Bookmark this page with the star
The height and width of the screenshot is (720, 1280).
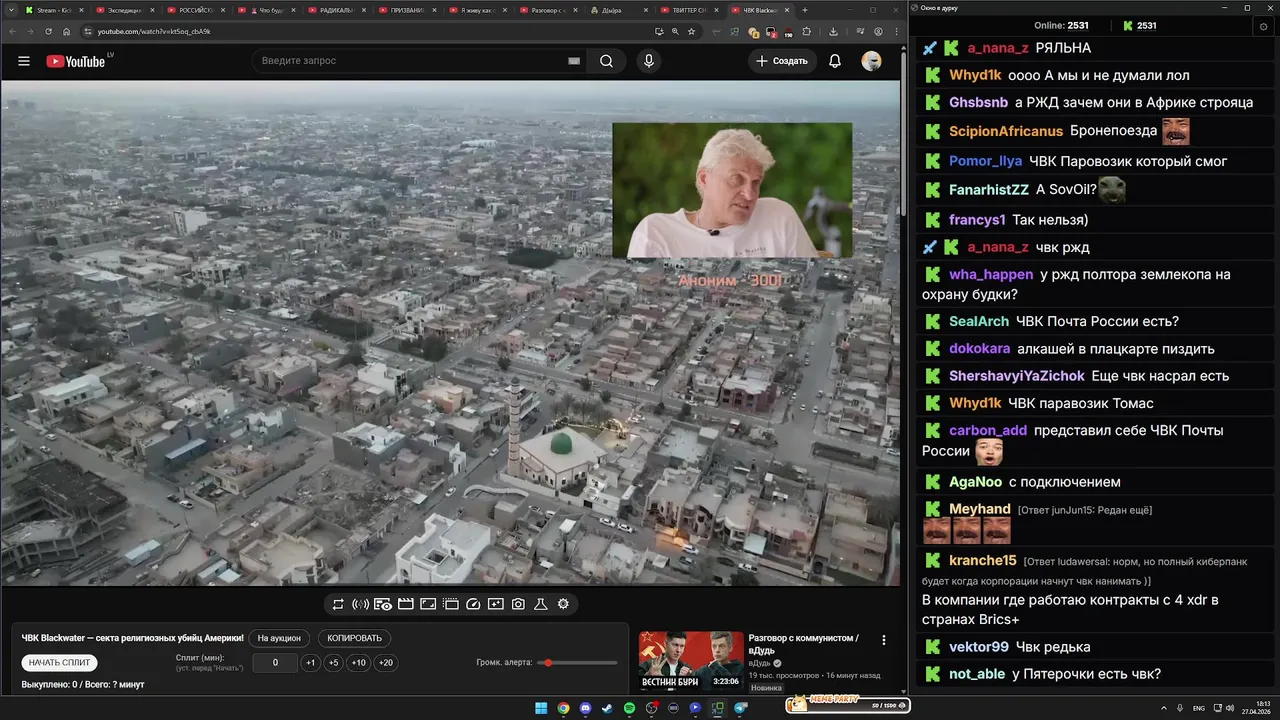pos(691,31)
